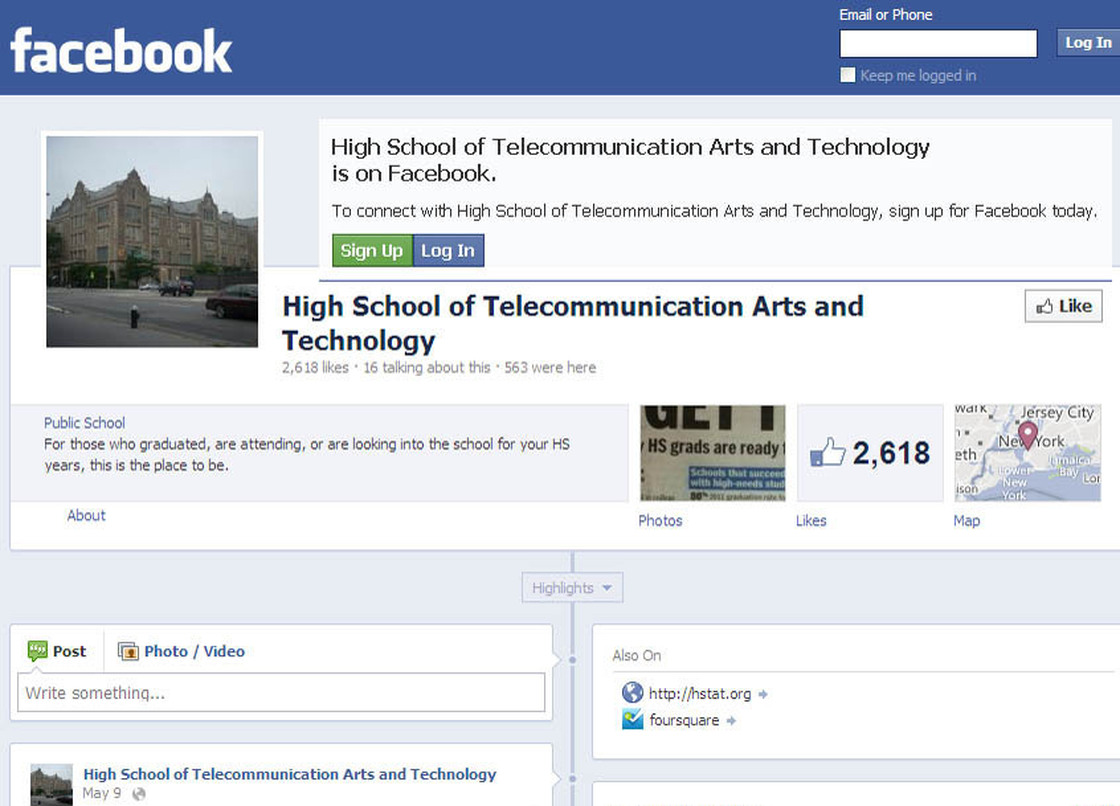The width and height of the screenshot is (1120, 806).
Task: Click the Map label link
Action: tap(966, 520)
